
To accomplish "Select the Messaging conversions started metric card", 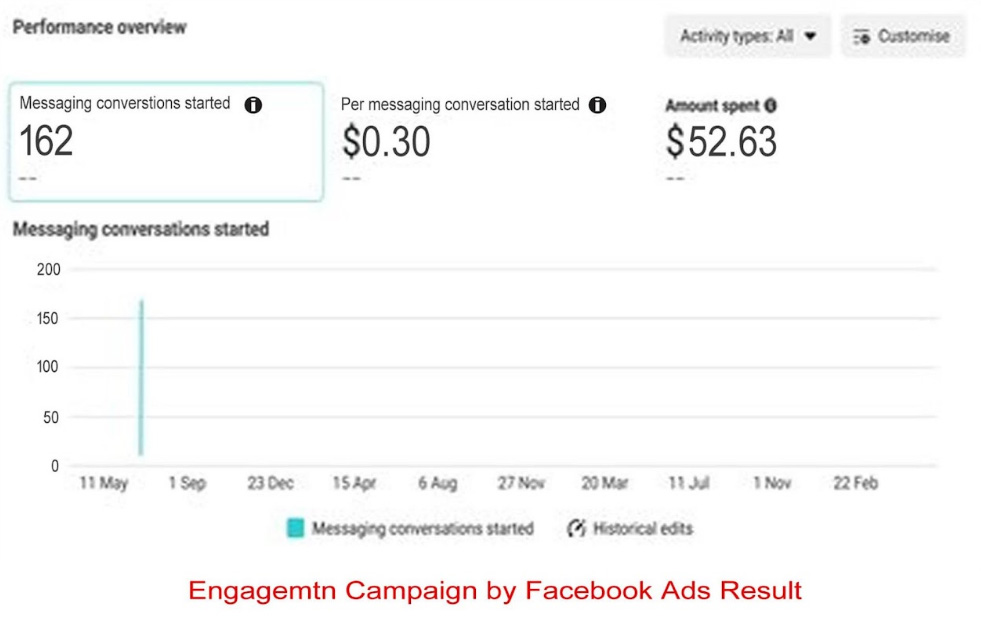I will 166,141.
